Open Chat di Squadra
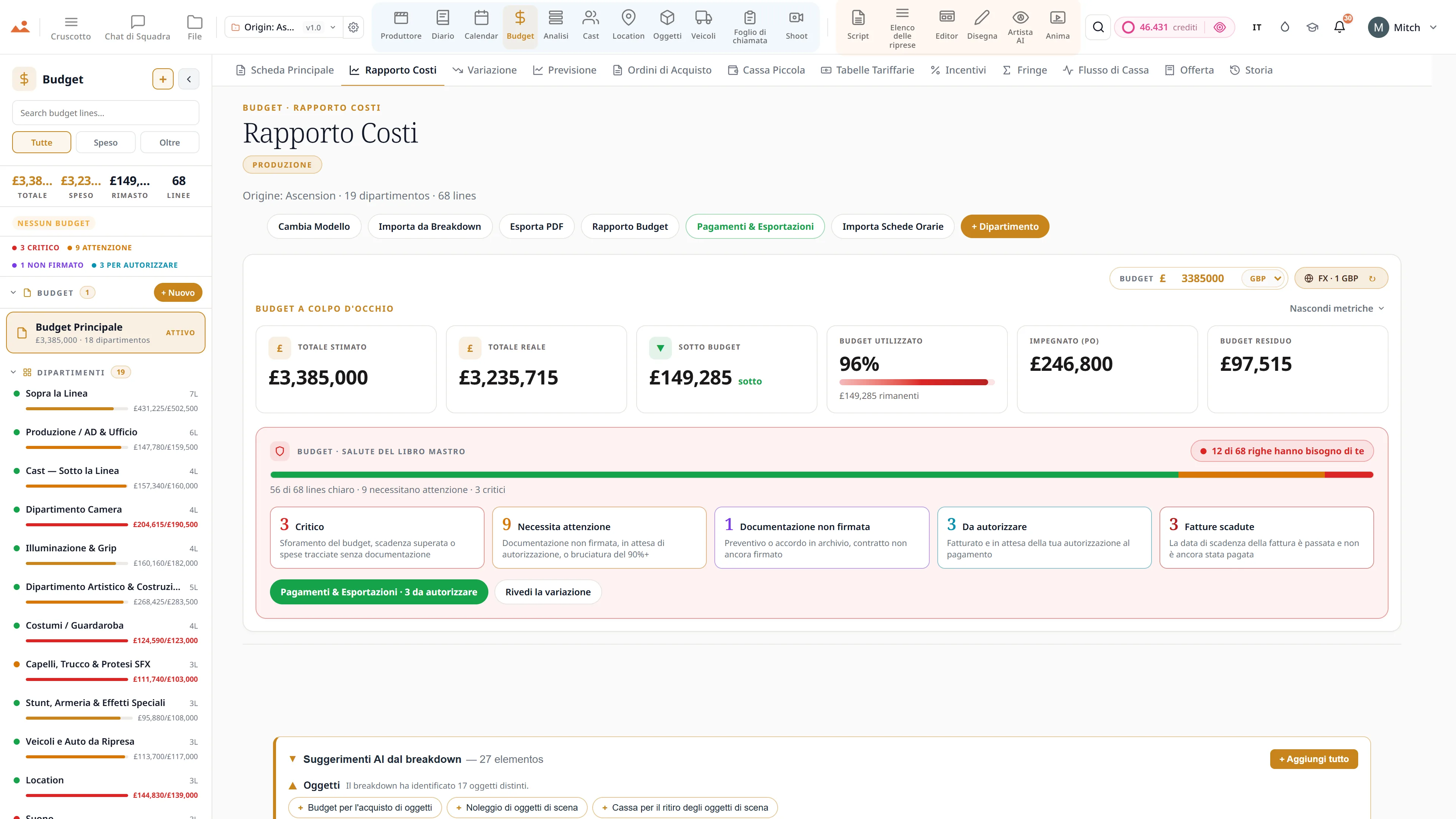This screenshot has width=1456, height=819. point(137,27)
